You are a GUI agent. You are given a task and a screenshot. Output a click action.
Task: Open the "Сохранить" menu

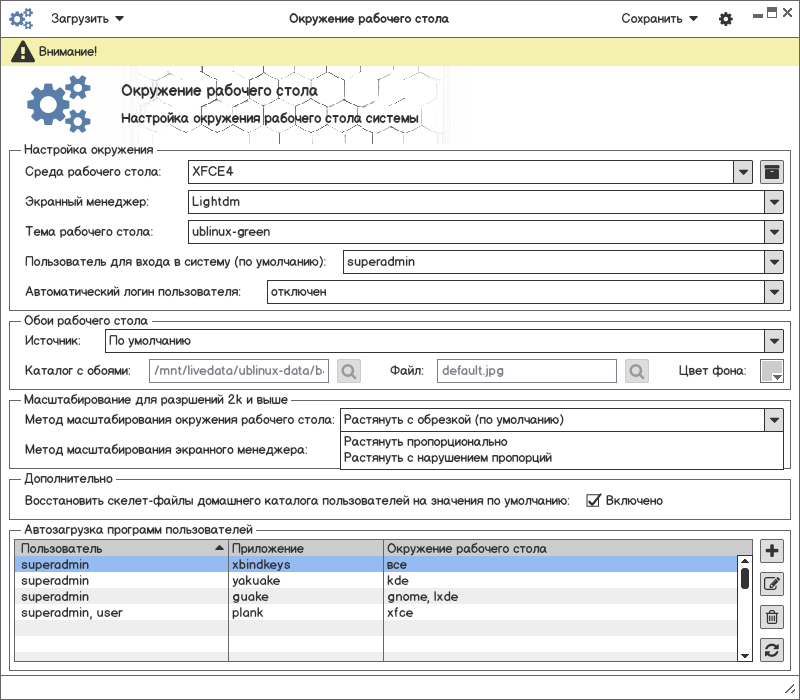659,18
